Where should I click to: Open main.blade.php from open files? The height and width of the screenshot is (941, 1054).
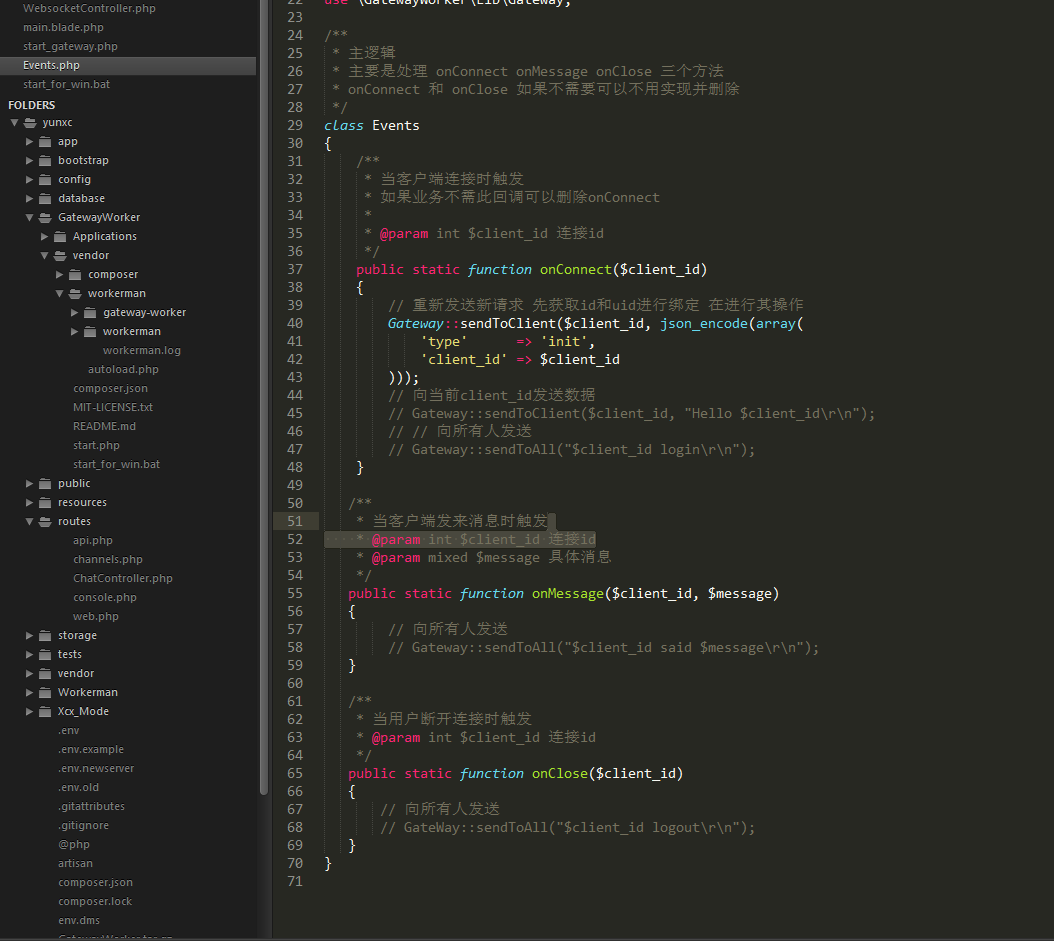click(x=63, y=27)
